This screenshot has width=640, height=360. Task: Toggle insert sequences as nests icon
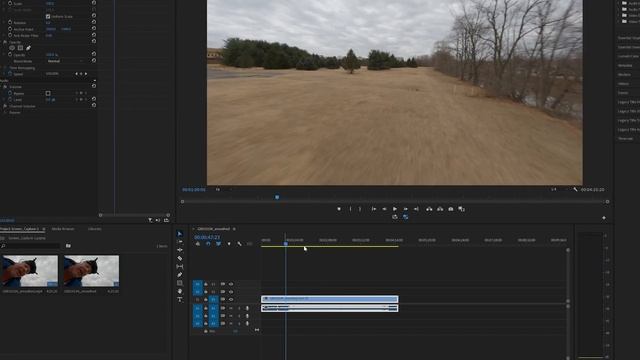point(198,244)
